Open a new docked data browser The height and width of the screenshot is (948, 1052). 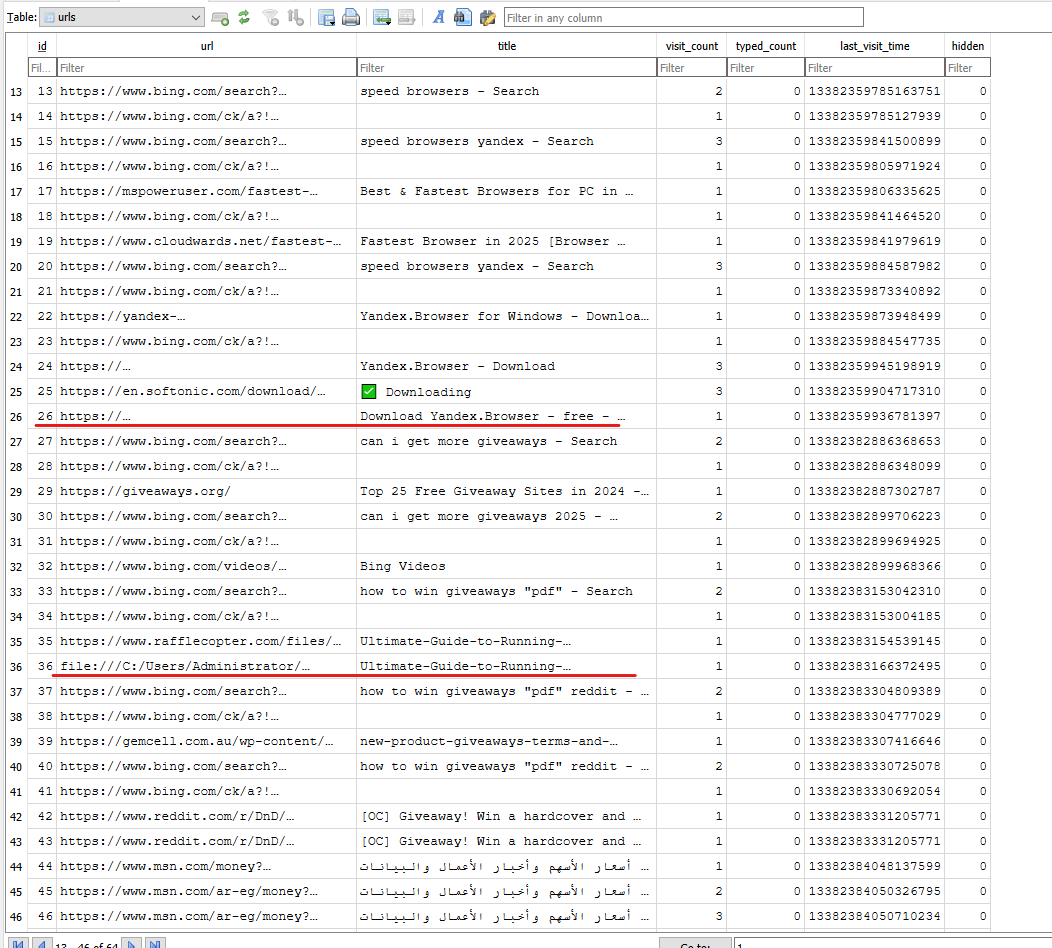point(220,18)
